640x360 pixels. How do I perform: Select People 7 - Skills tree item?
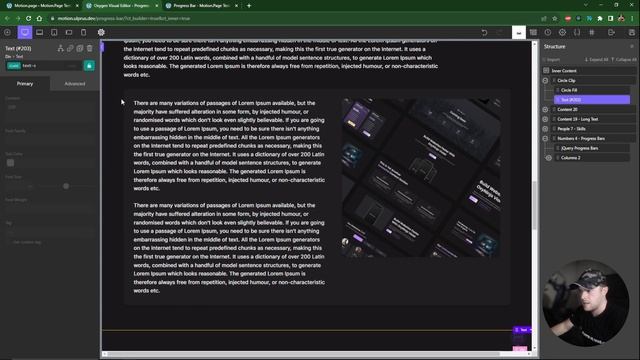593,129
